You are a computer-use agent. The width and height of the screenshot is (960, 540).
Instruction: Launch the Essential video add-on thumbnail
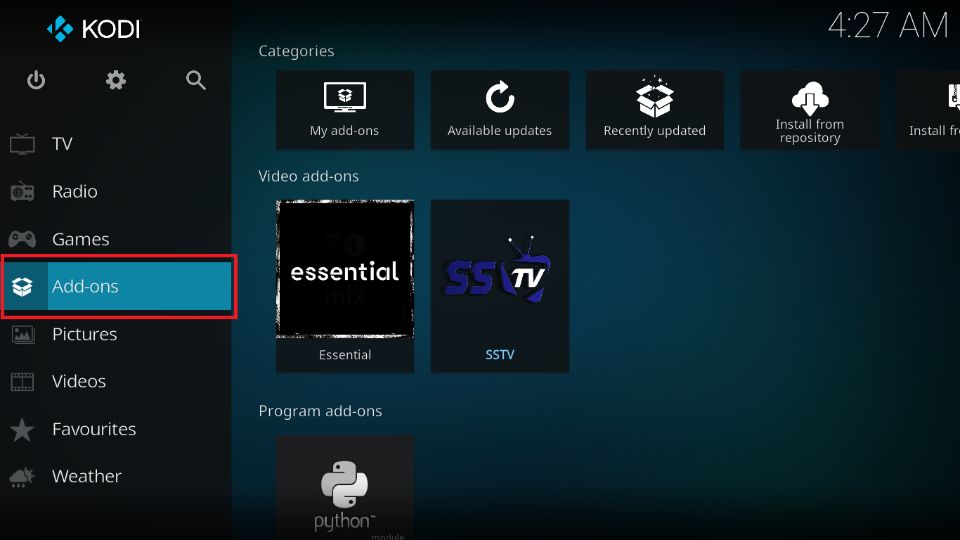tap(345, 269)
